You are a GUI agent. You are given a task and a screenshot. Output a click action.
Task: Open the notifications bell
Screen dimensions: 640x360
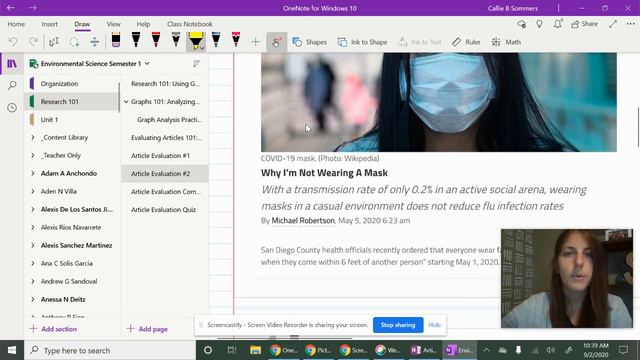(558, 24)
